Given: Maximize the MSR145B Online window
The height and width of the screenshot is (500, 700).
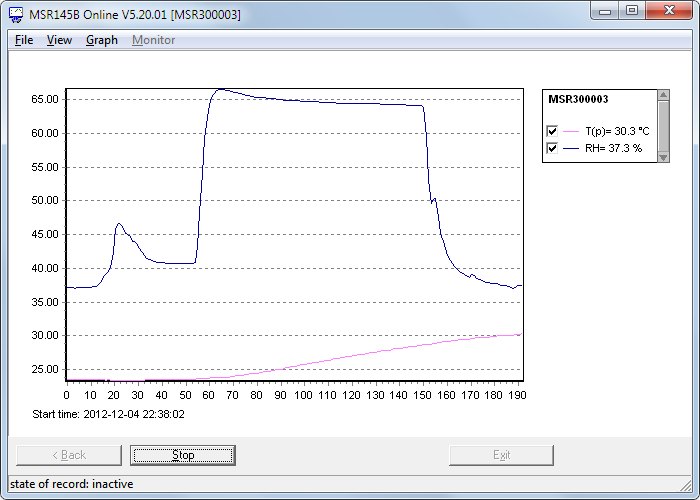Looking at the screenshot, I should [x=632, y=11].
